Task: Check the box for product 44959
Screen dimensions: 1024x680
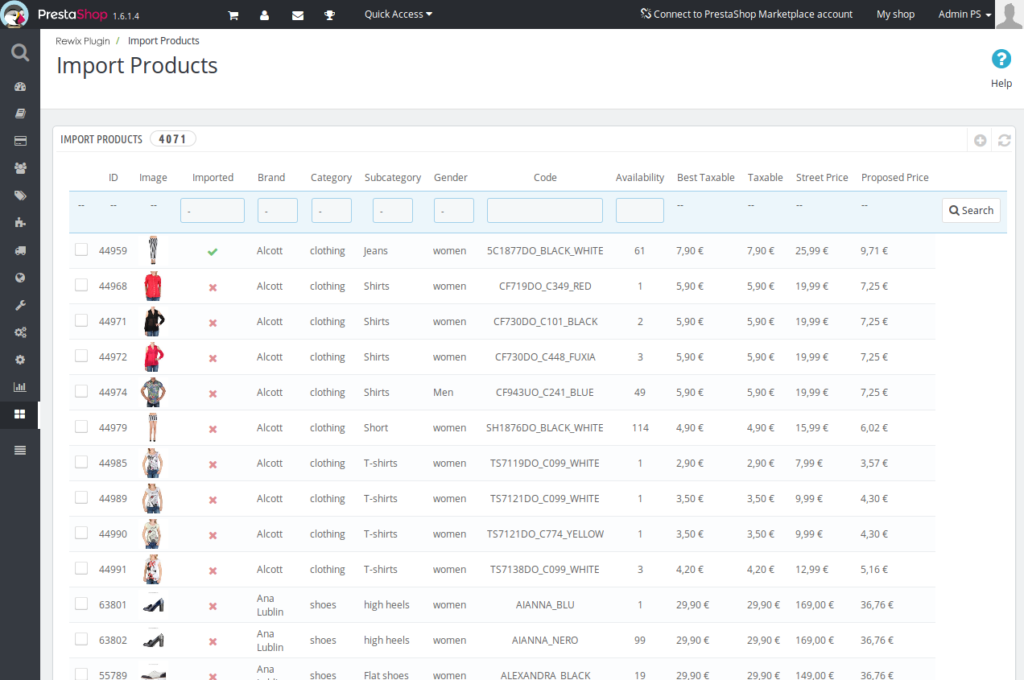Action: [81, 250]
